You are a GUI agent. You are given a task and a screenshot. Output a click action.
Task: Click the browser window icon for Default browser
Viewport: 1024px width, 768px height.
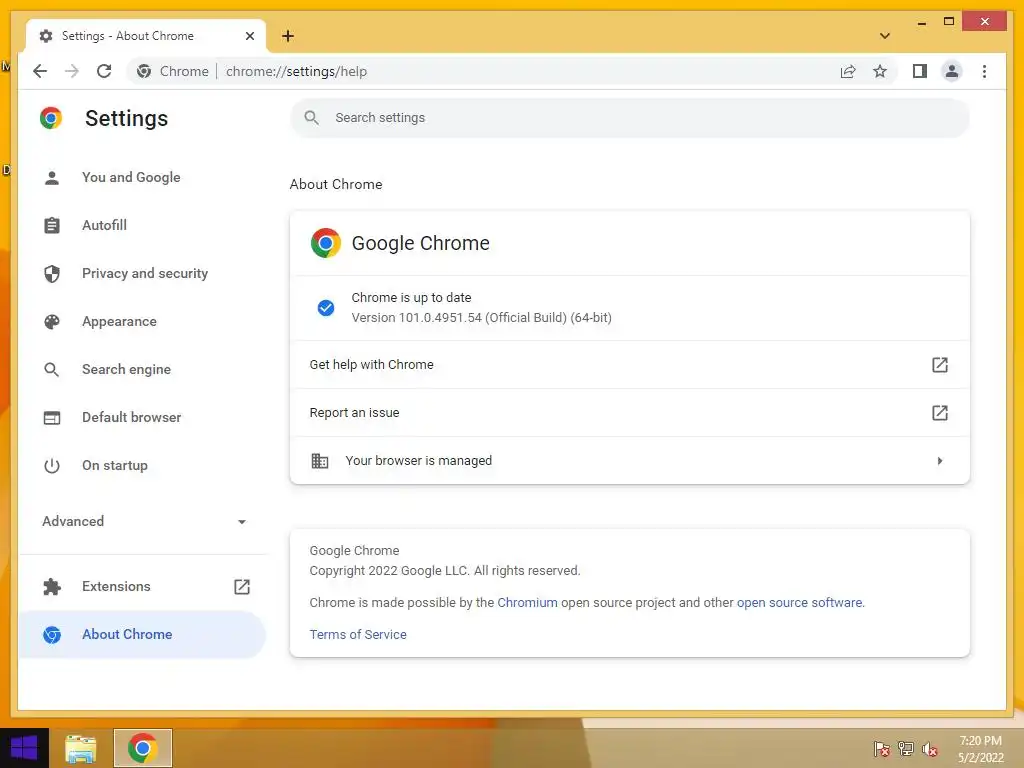pyautogui.click(x=52, y=418)
